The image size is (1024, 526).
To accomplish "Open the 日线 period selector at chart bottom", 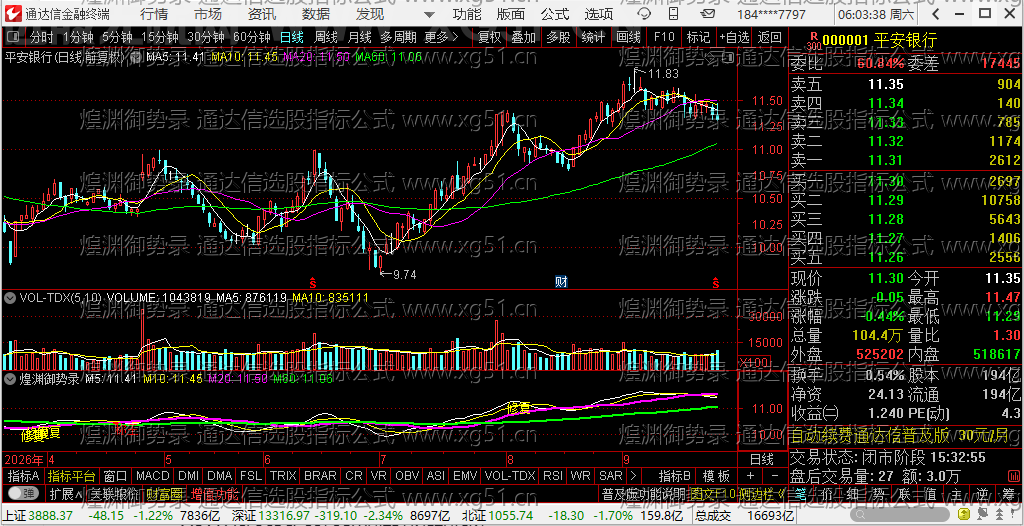I will (x=761, y=459).
